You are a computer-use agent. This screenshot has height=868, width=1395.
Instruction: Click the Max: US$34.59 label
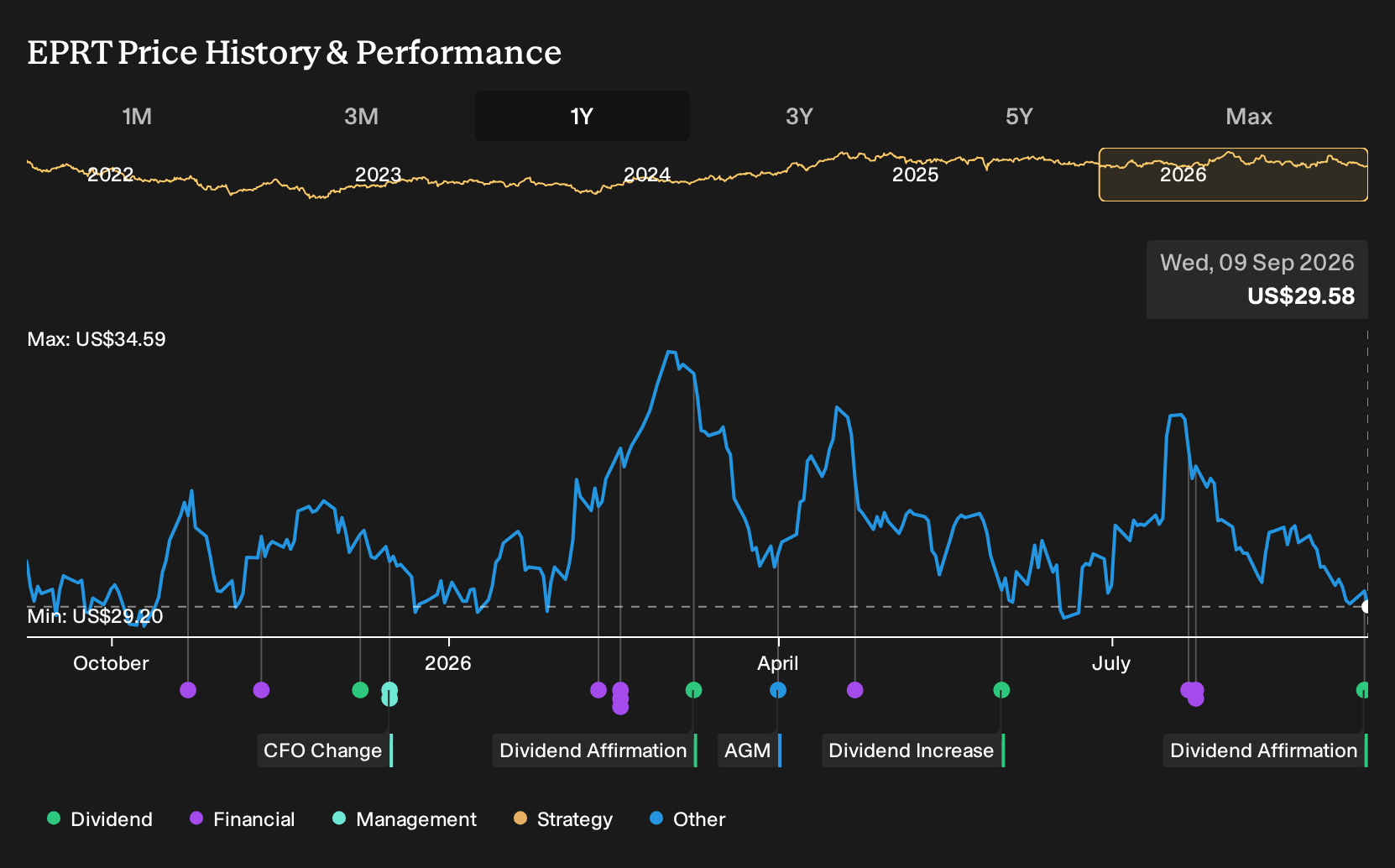[x=97, y=339]
